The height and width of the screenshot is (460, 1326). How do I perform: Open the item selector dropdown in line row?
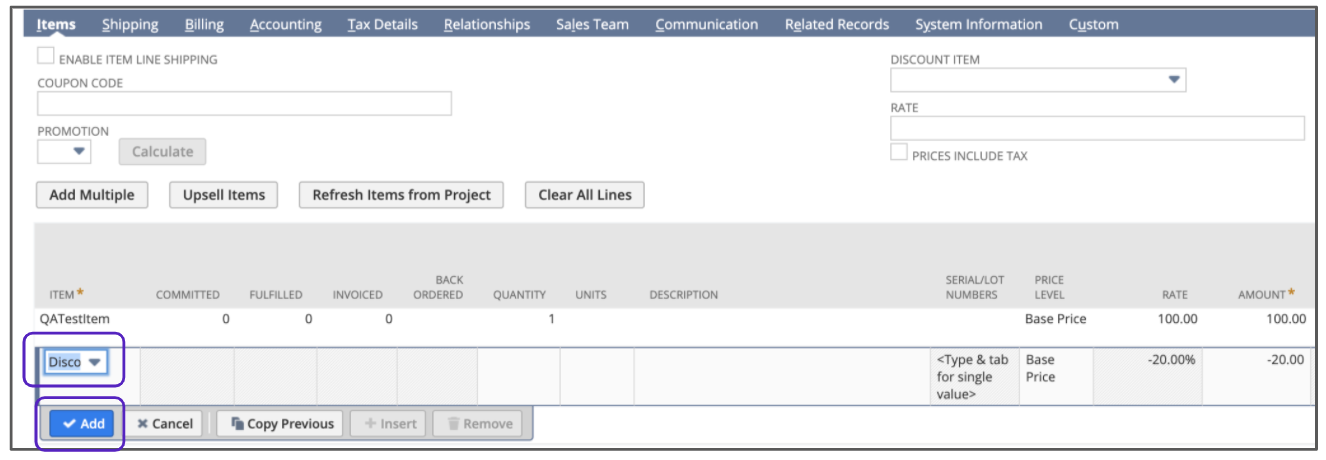click(x=95, y=362)
